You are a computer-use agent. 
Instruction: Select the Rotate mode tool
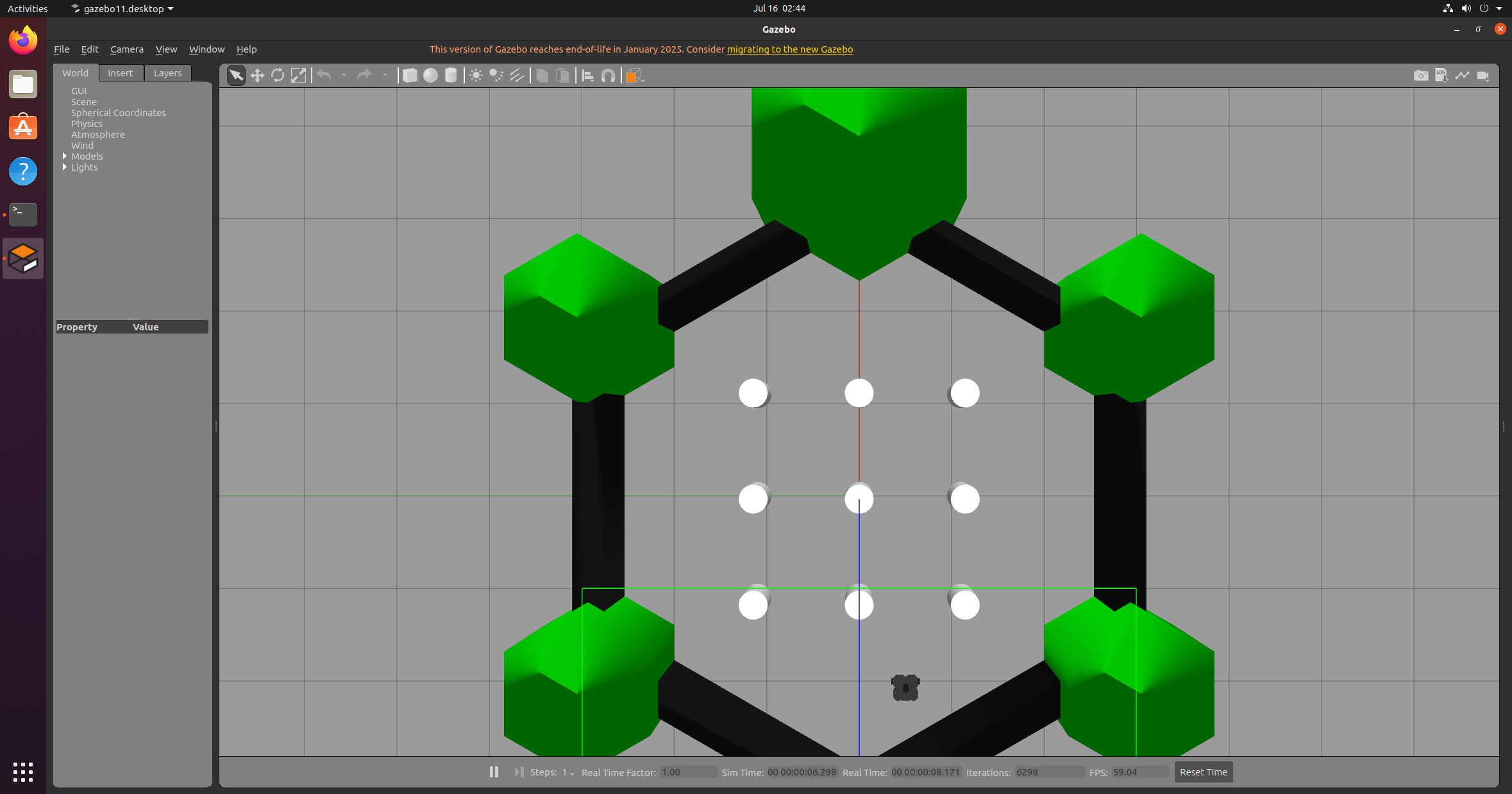pyautogui.click(x=277, y=75)
